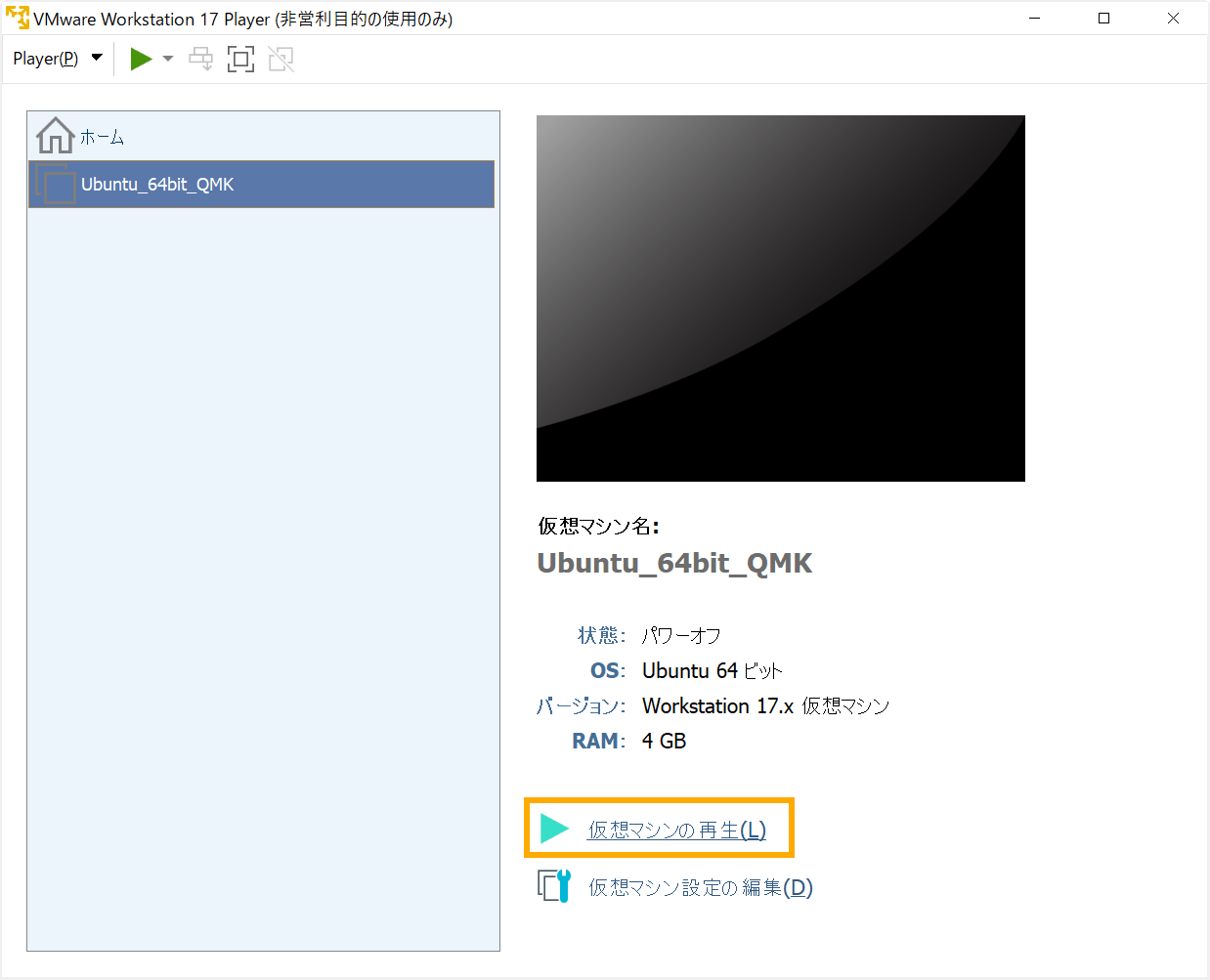
Task: Click the Ubuntu_64bit_QMK heading text
Action: coord(674,563)
